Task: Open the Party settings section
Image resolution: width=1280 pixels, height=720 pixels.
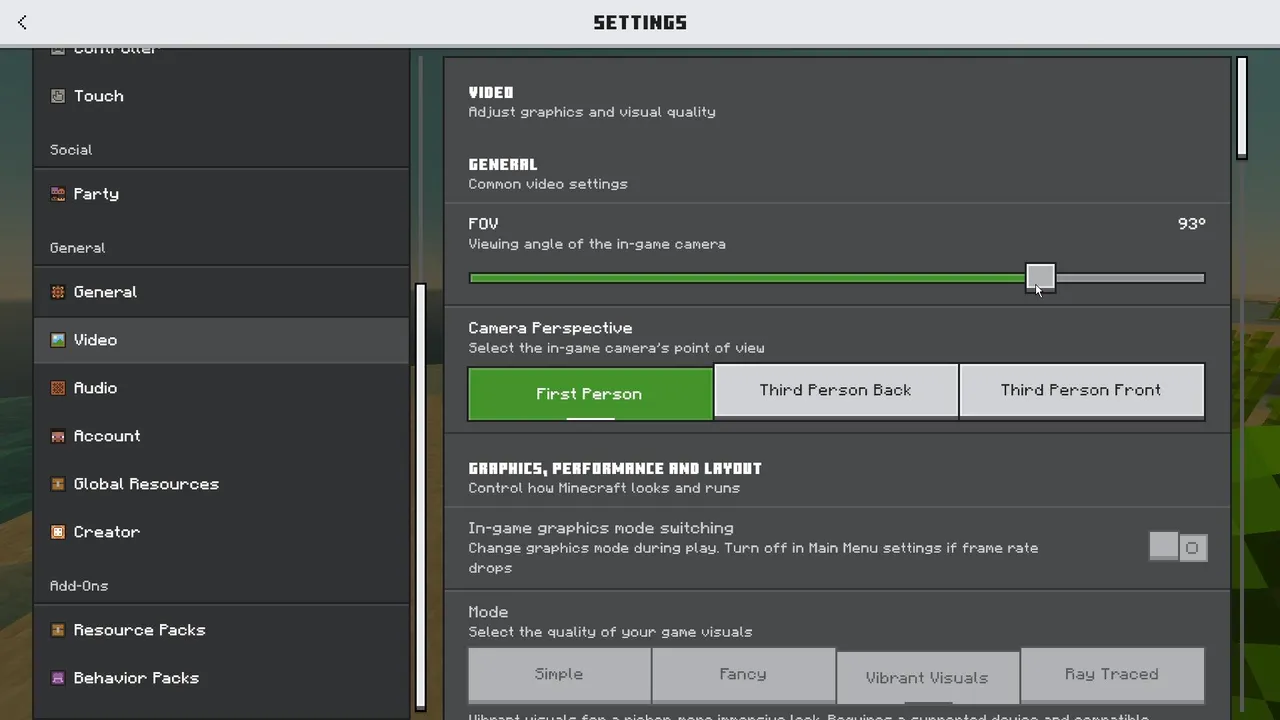Action: pyautogui.click(x=221, y=194)
